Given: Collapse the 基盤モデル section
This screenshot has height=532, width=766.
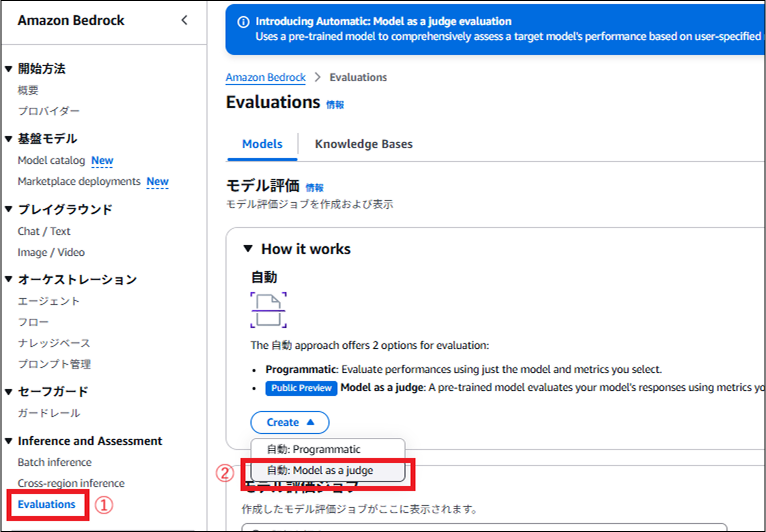Looking at the screenshot, I should 8,139.
